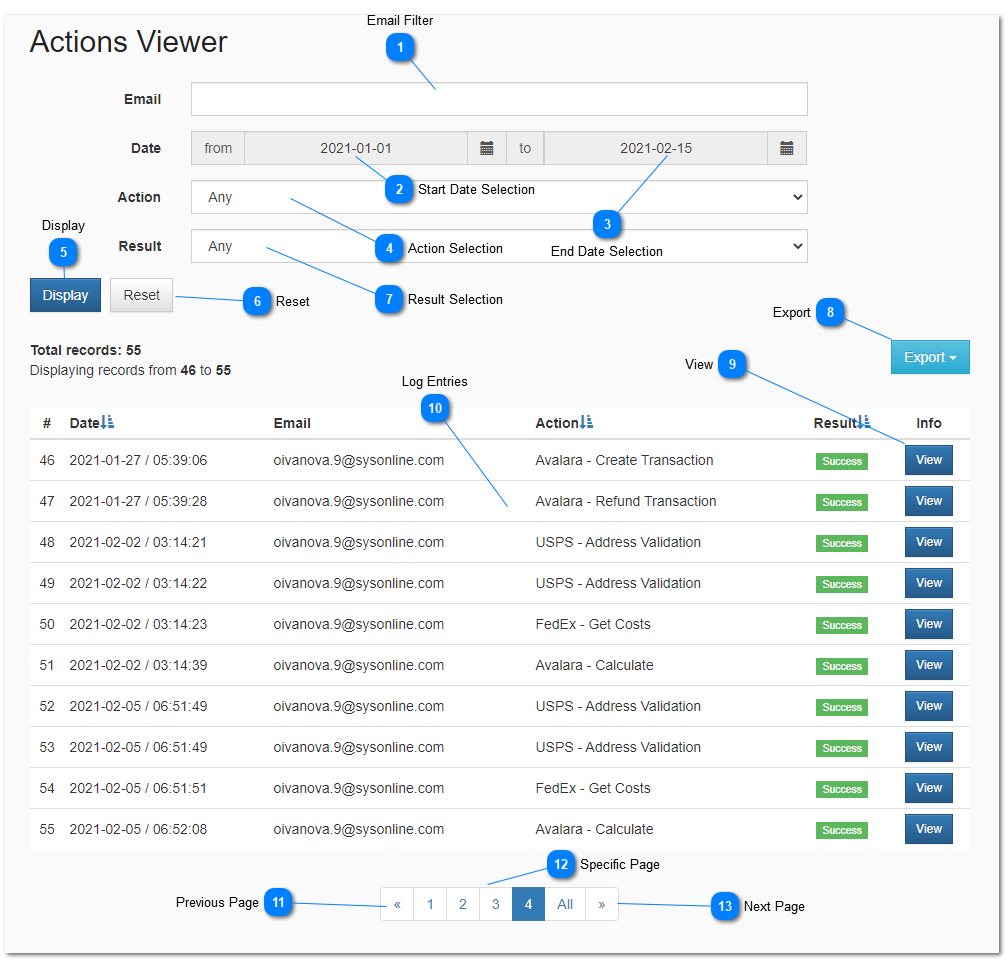
Task: View details for record 50
Action: [x=928, y=624]
